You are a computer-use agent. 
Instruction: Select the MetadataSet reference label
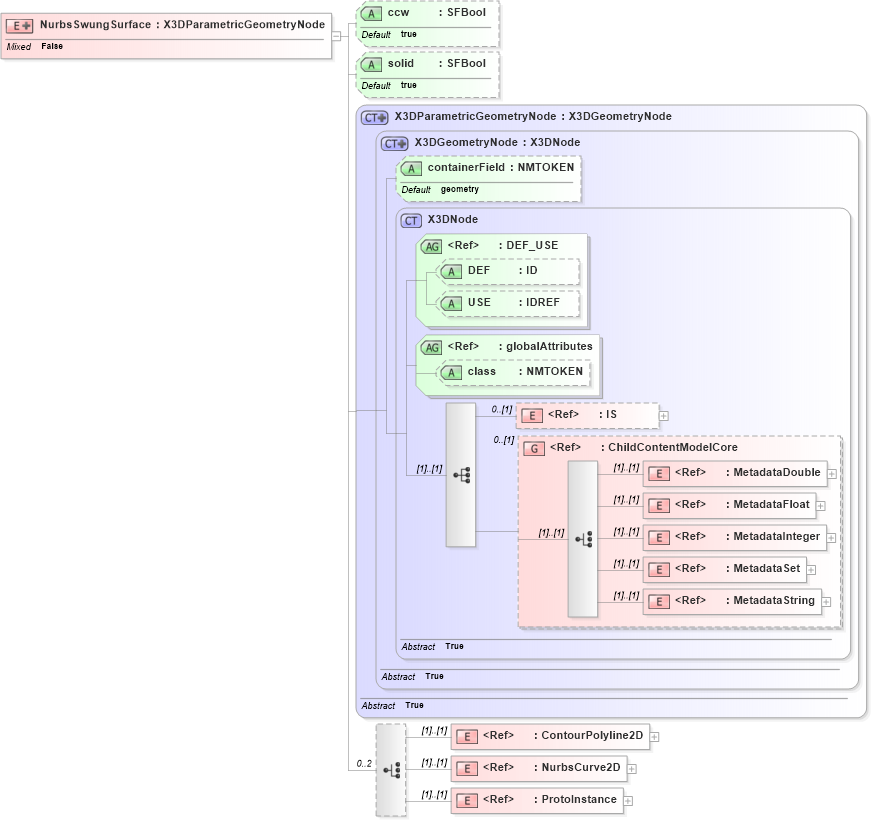pyautogui.click(x=738, y=568)
